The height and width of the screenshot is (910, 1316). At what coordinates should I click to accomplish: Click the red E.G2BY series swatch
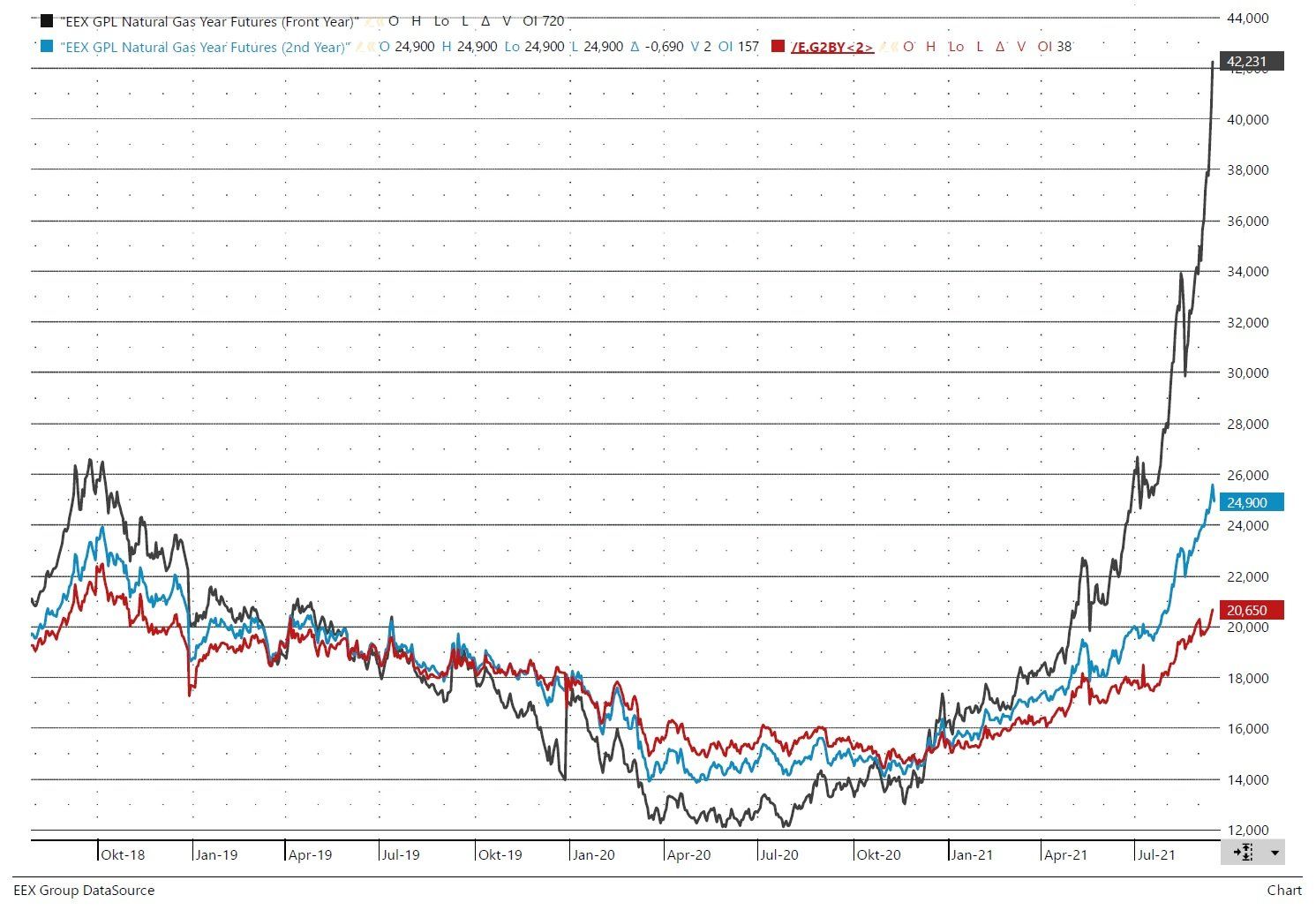pyautogui.click(x=778, y=47)
